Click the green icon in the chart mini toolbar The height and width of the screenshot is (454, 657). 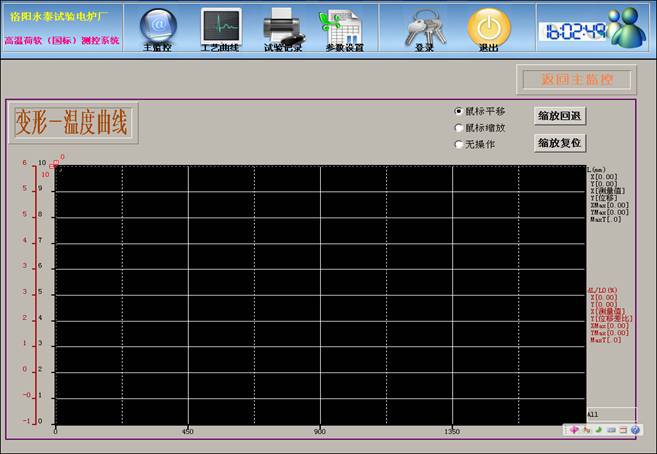(598, 430)
